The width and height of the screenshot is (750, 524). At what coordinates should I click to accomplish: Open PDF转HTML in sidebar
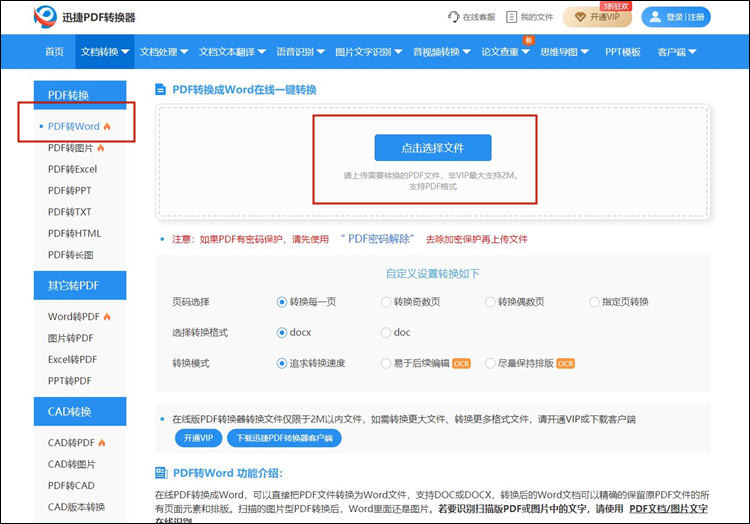pos(74,233)
